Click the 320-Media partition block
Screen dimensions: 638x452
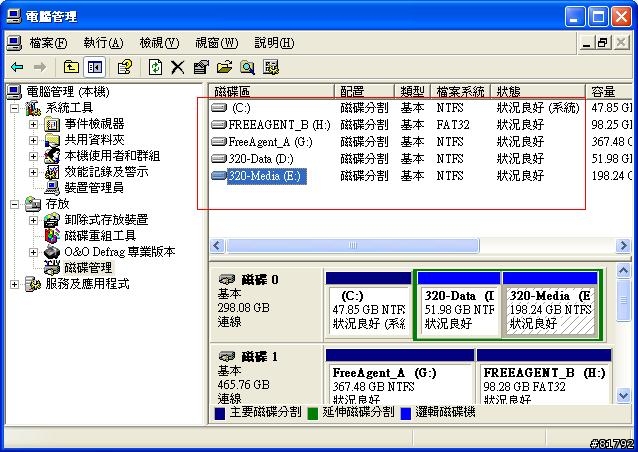click(550, 305)
